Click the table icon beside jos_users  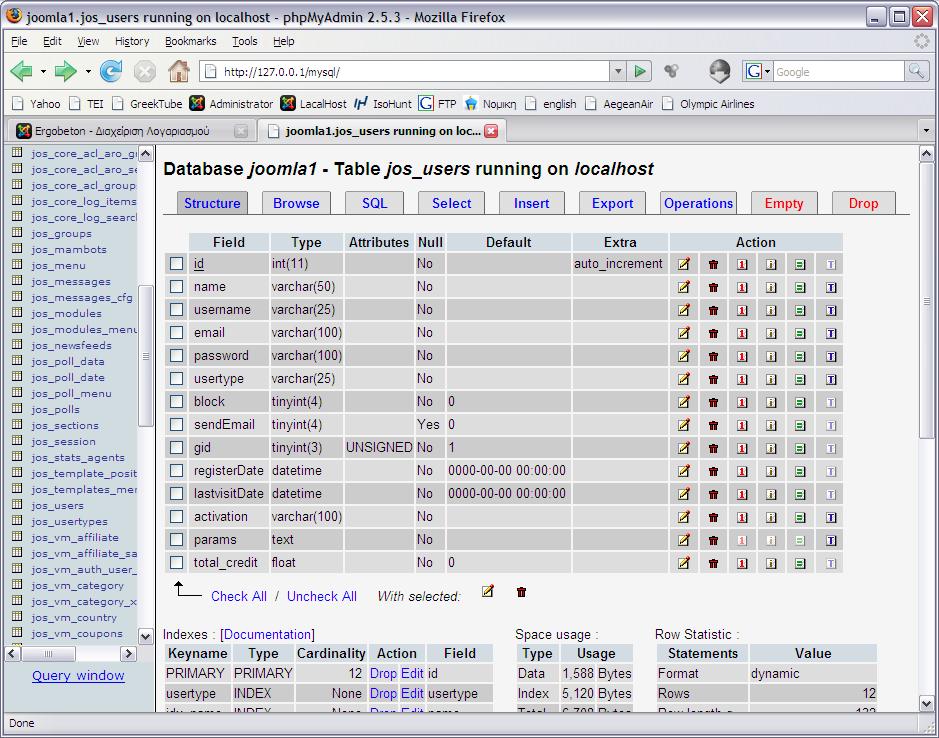[17, 505]
